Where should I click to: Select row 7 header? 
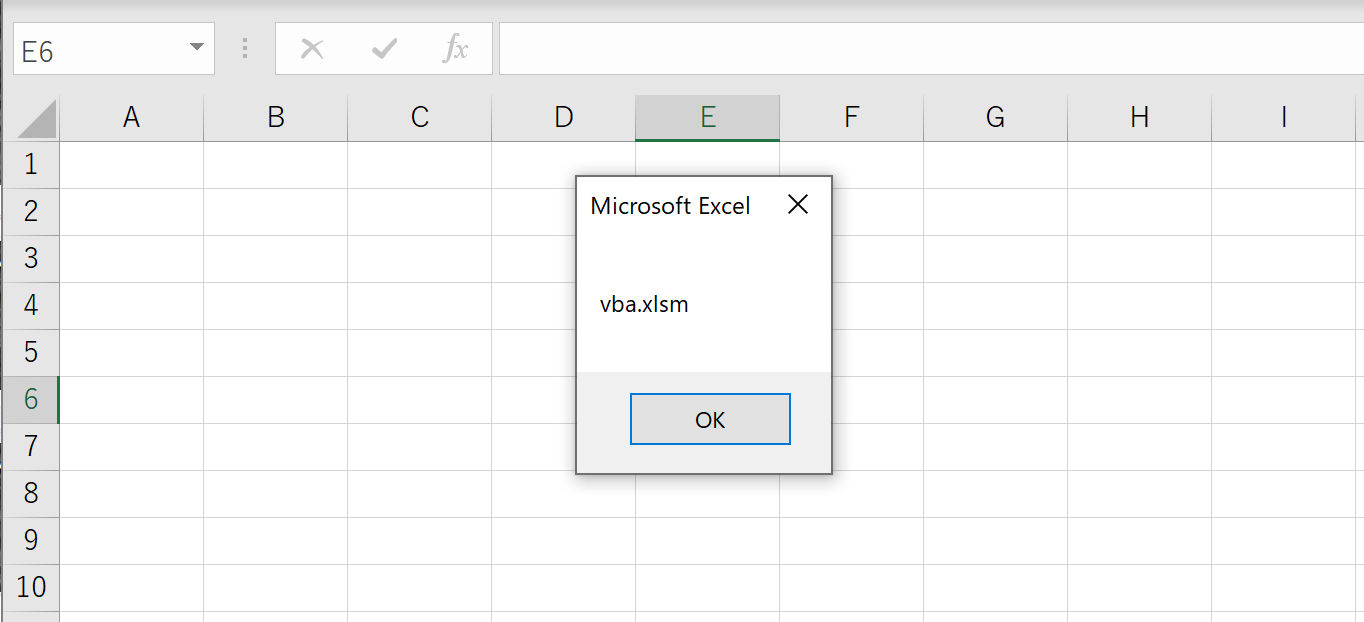pyautogui.click(x=31, y=447)
